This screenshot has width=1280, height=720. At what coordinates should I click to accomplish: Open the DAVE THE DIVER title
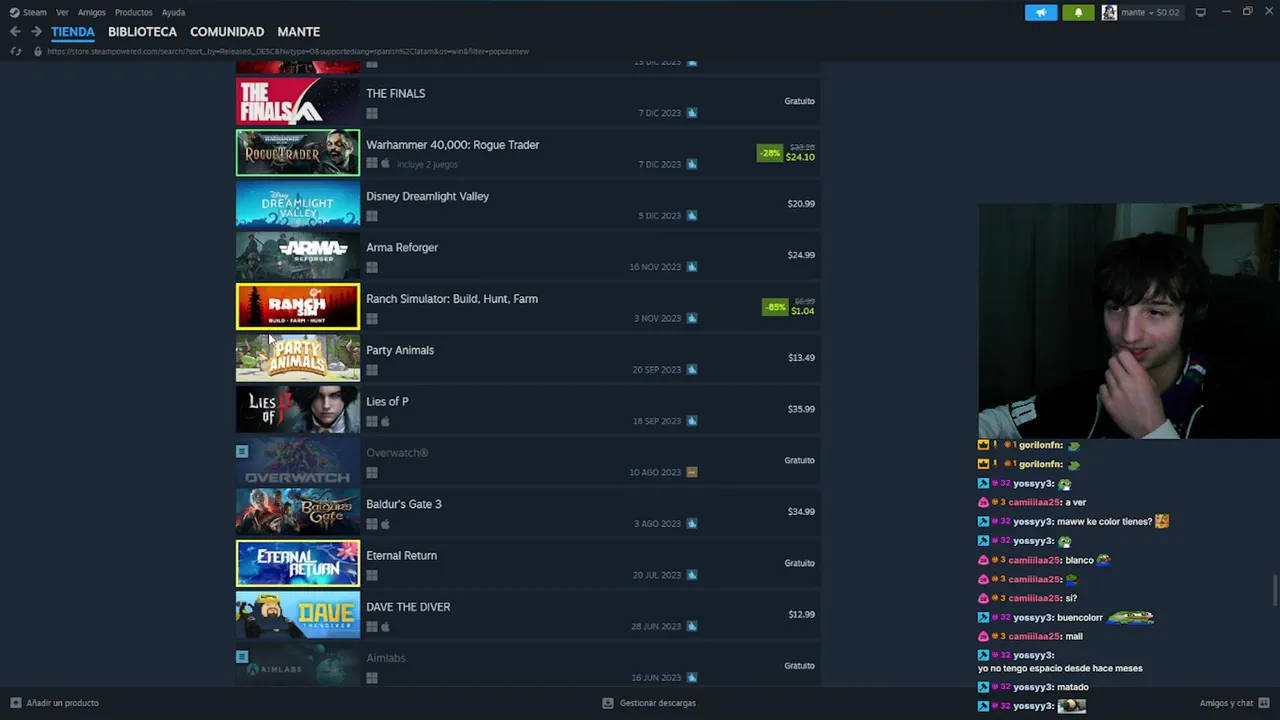point(408,607)
